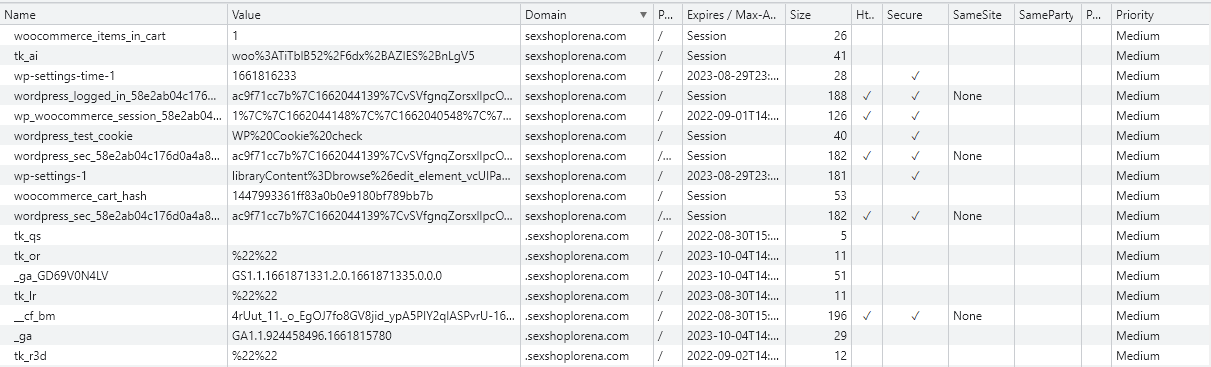1211x367 pixels.
Task: Click the Priority column header
Action: point(1160,15)
